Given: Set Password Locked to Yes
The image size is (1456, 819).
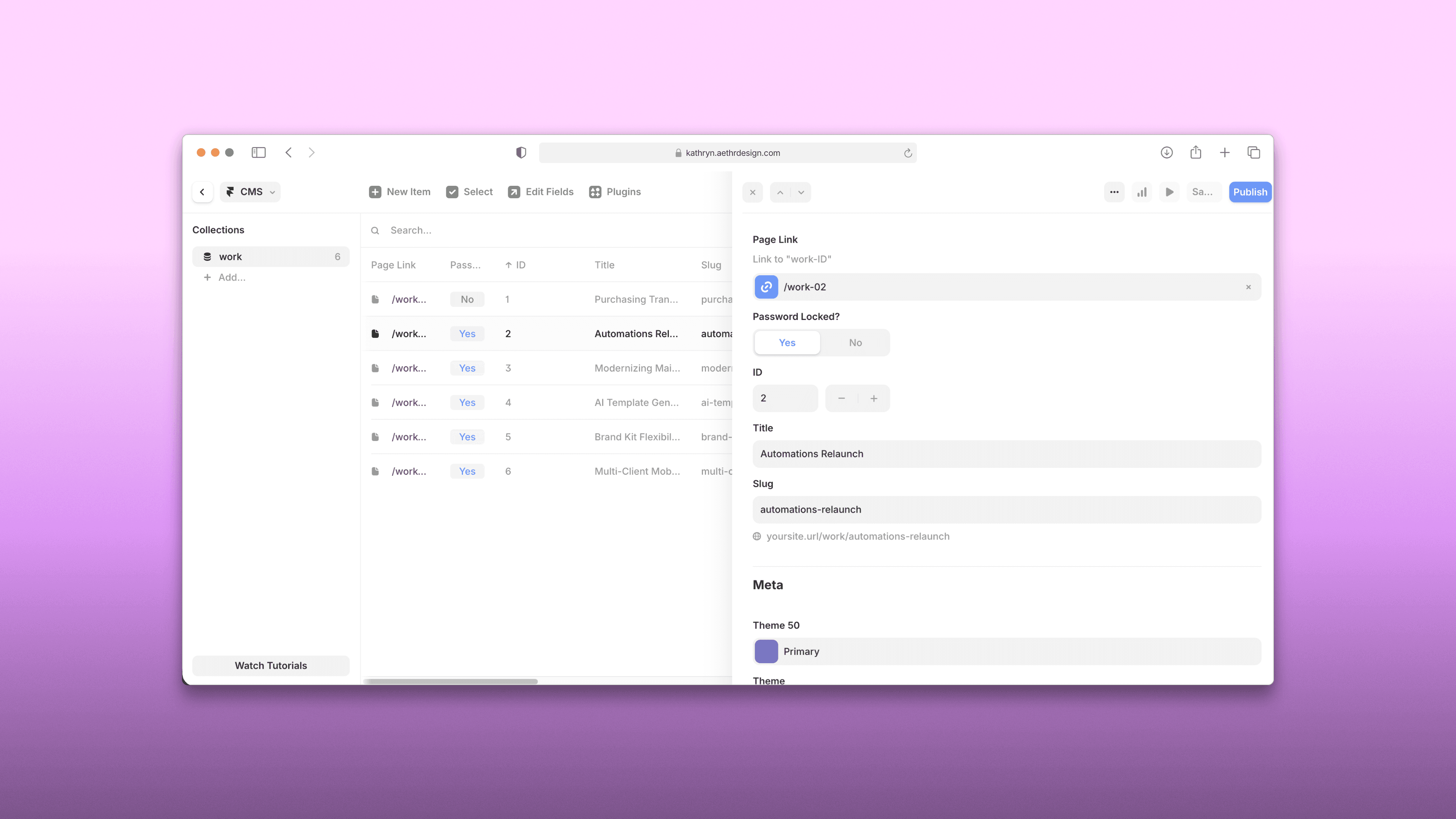Looking at the screenshot, I should click(787, 342).
